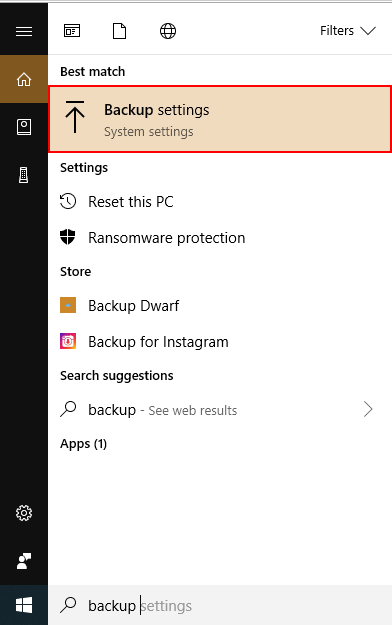
Task: Click the Search suggestions heading
Action: (116, 376)
